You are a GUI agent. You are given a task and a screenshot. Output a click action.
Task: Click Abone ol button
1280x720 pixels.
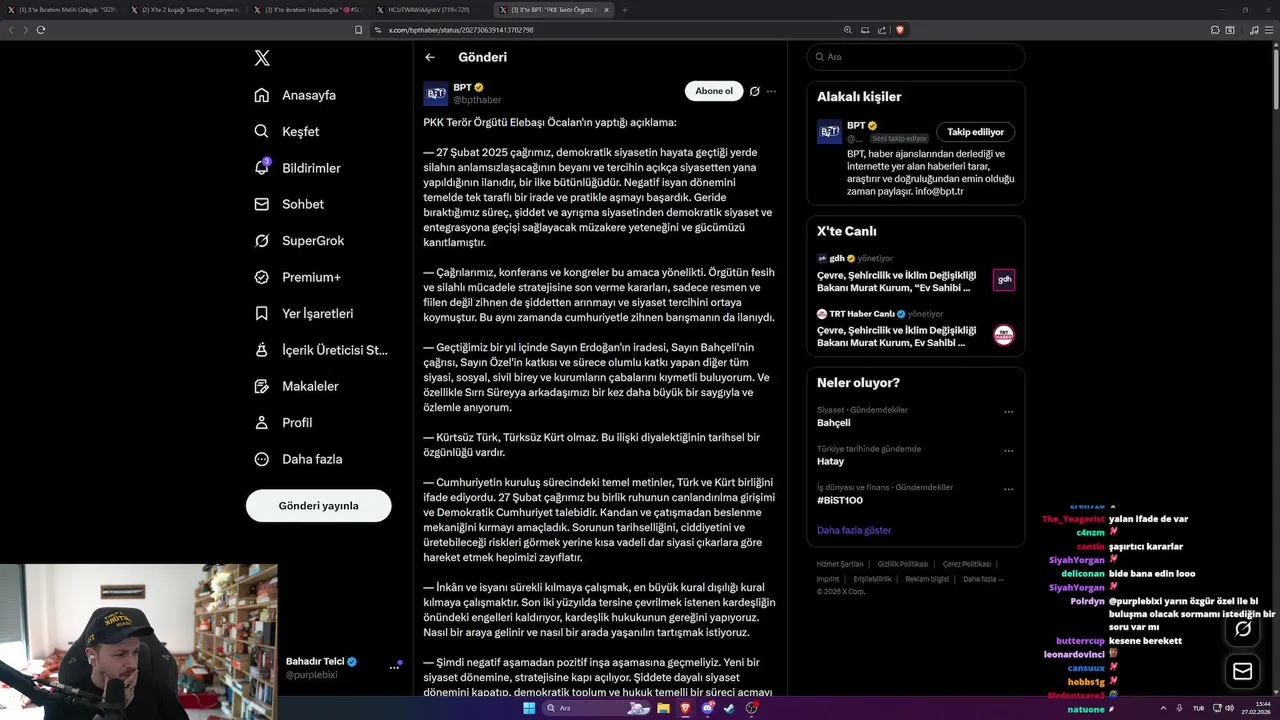pyautogui.click(x=714, y=91)
